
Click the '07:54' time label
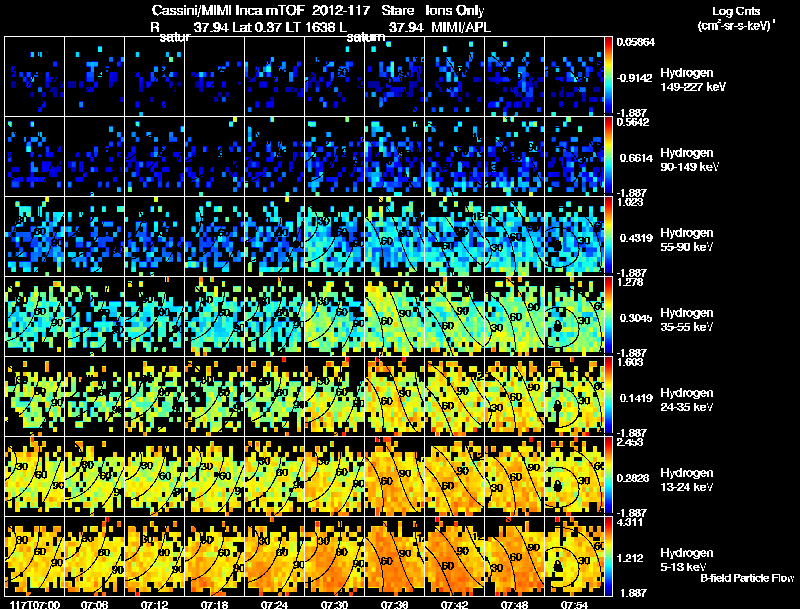[x=574, y=604]
